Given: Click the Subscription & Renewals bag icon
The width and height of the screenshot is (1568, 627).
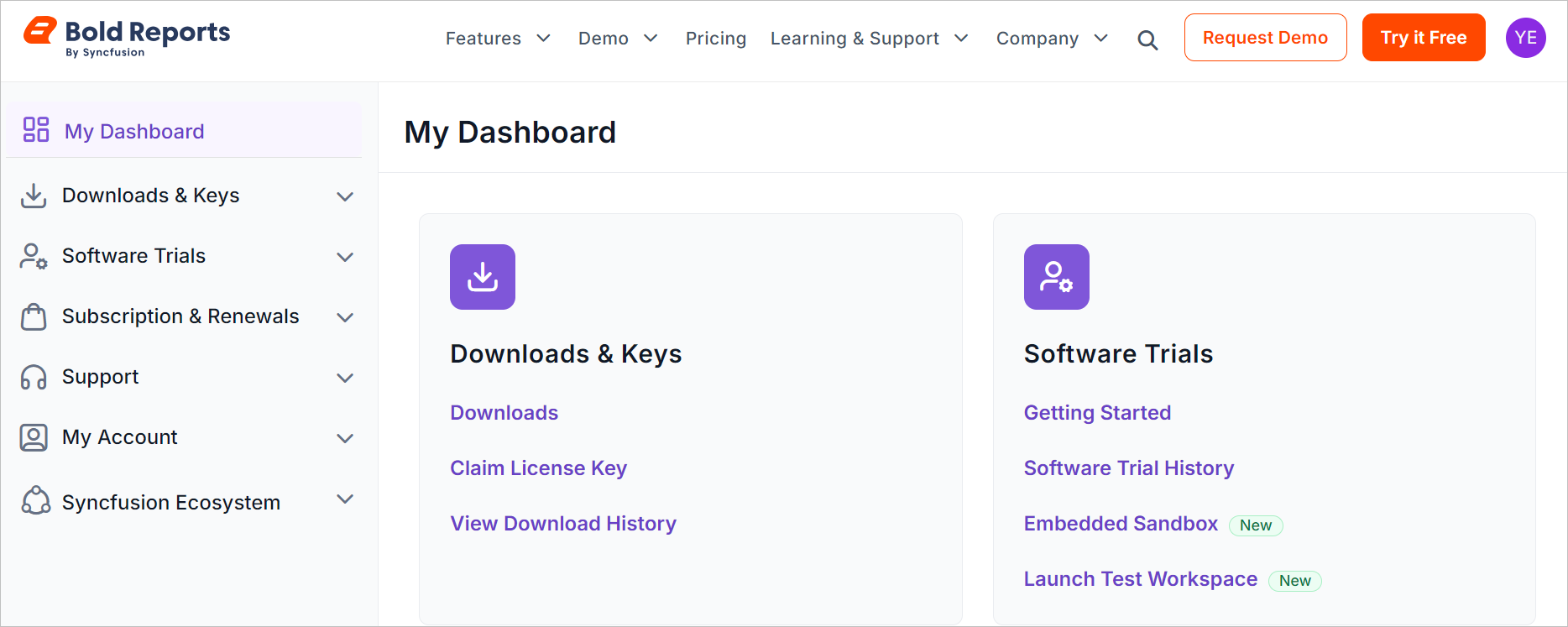Looking at the screenshot, I should tap(34, 316).
